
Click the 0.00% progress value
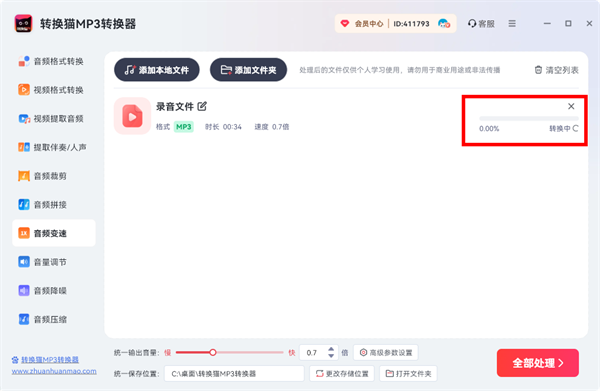coord(489,129)
